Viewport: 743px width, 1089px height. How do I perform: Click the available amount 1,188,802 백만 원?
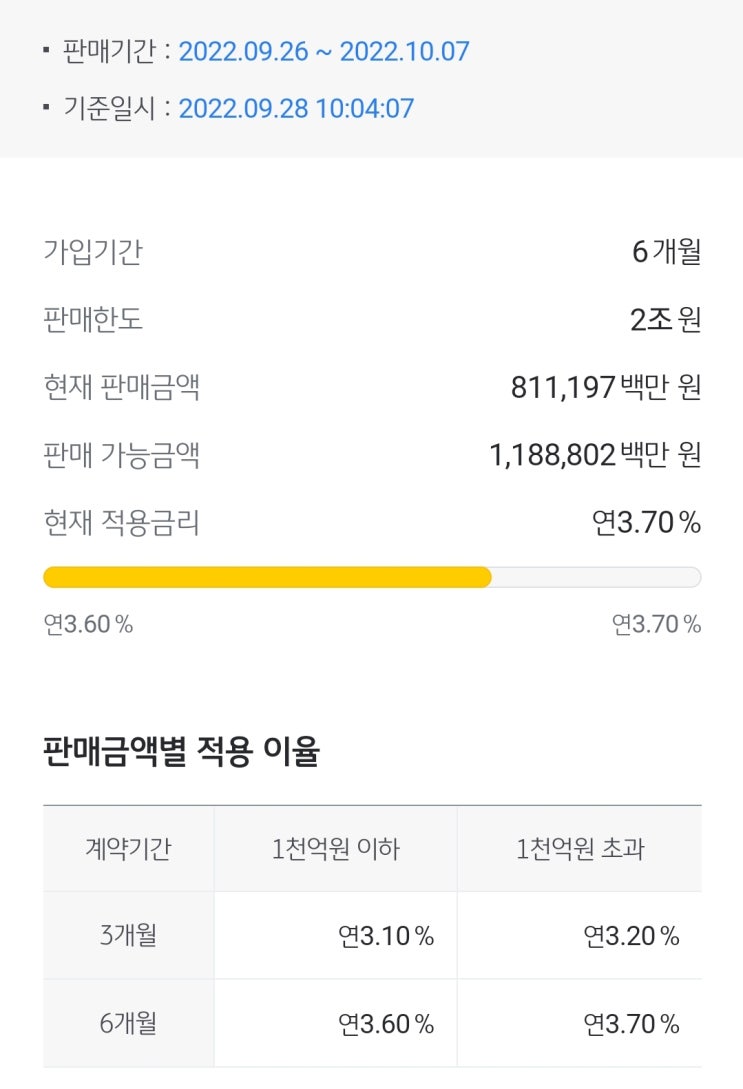click(x=594, y=455)
